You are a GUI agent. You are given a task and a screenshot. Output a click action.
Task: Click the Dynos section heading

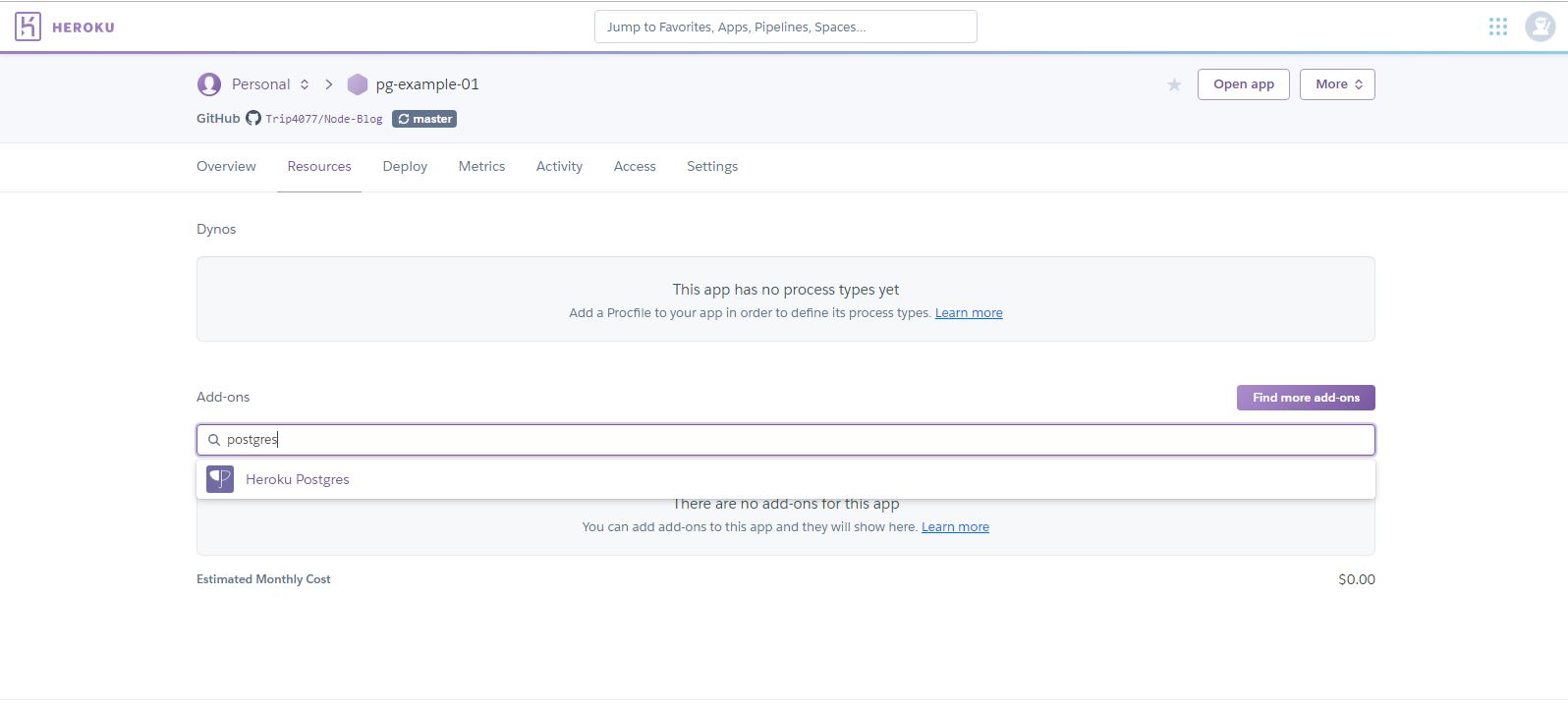216,229
